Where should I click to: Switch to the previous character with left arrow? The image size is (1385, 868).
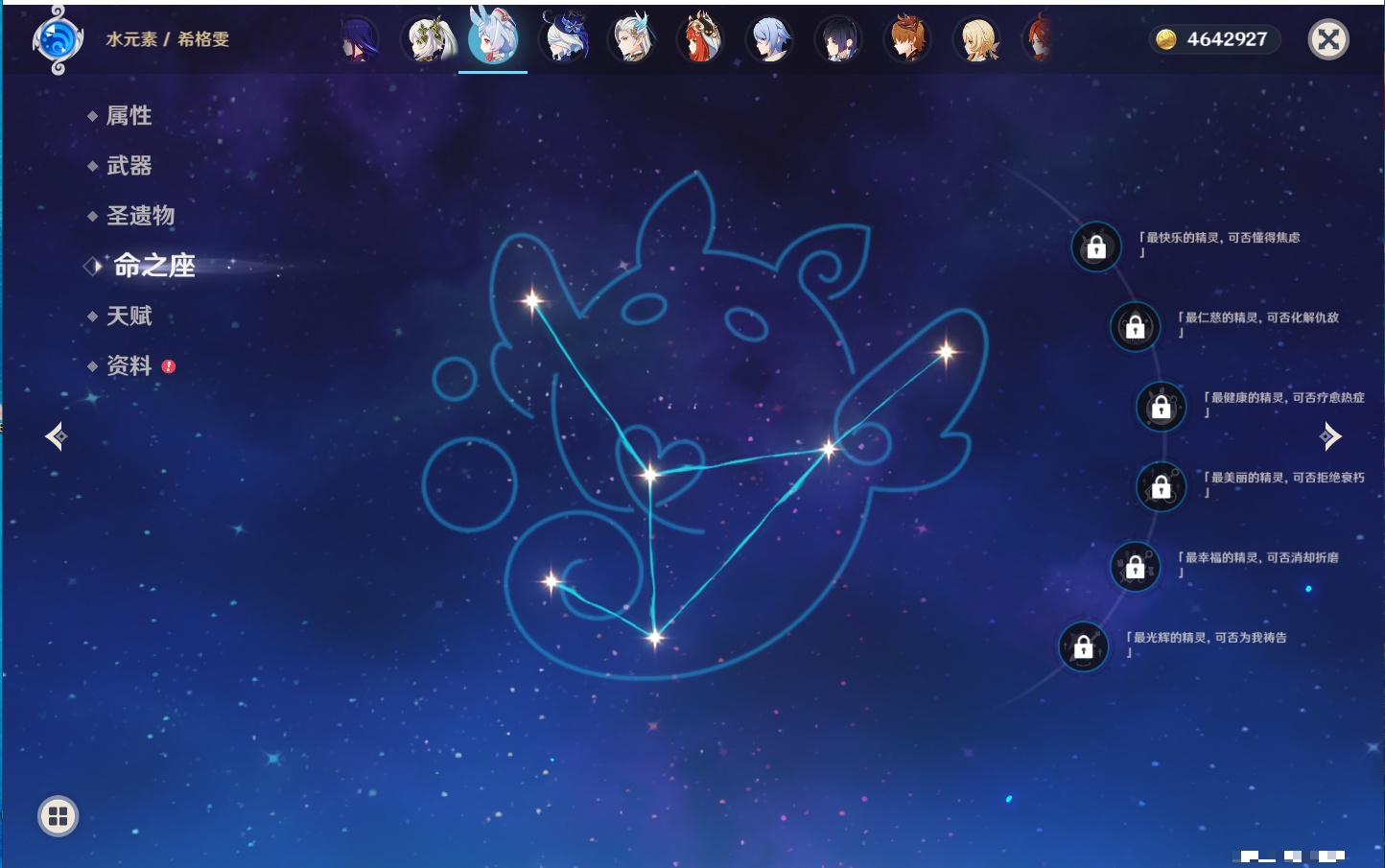(x=56, y=436)
